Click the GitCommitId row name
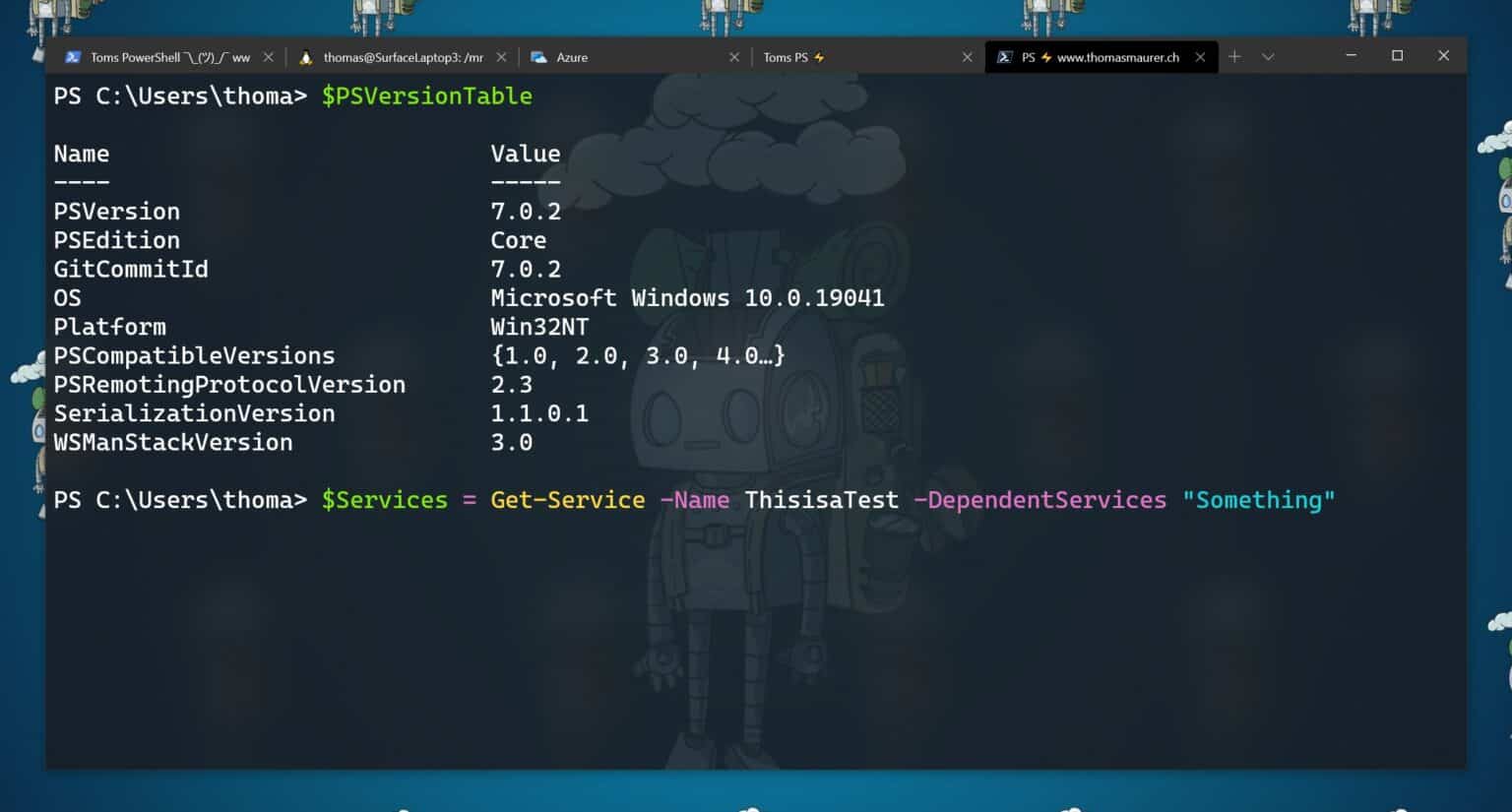 coord(131,269)
